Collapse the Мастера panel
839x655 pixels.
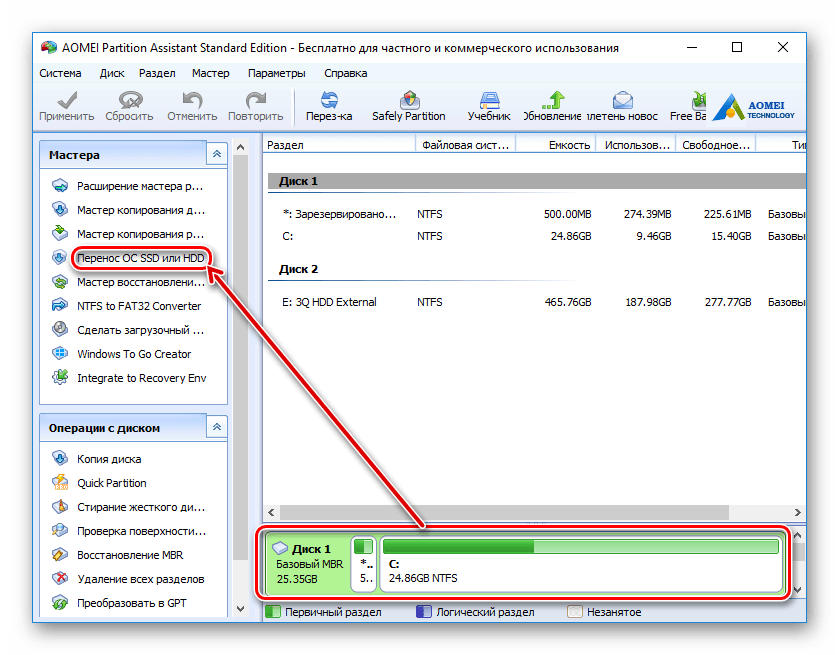(217, 154)
